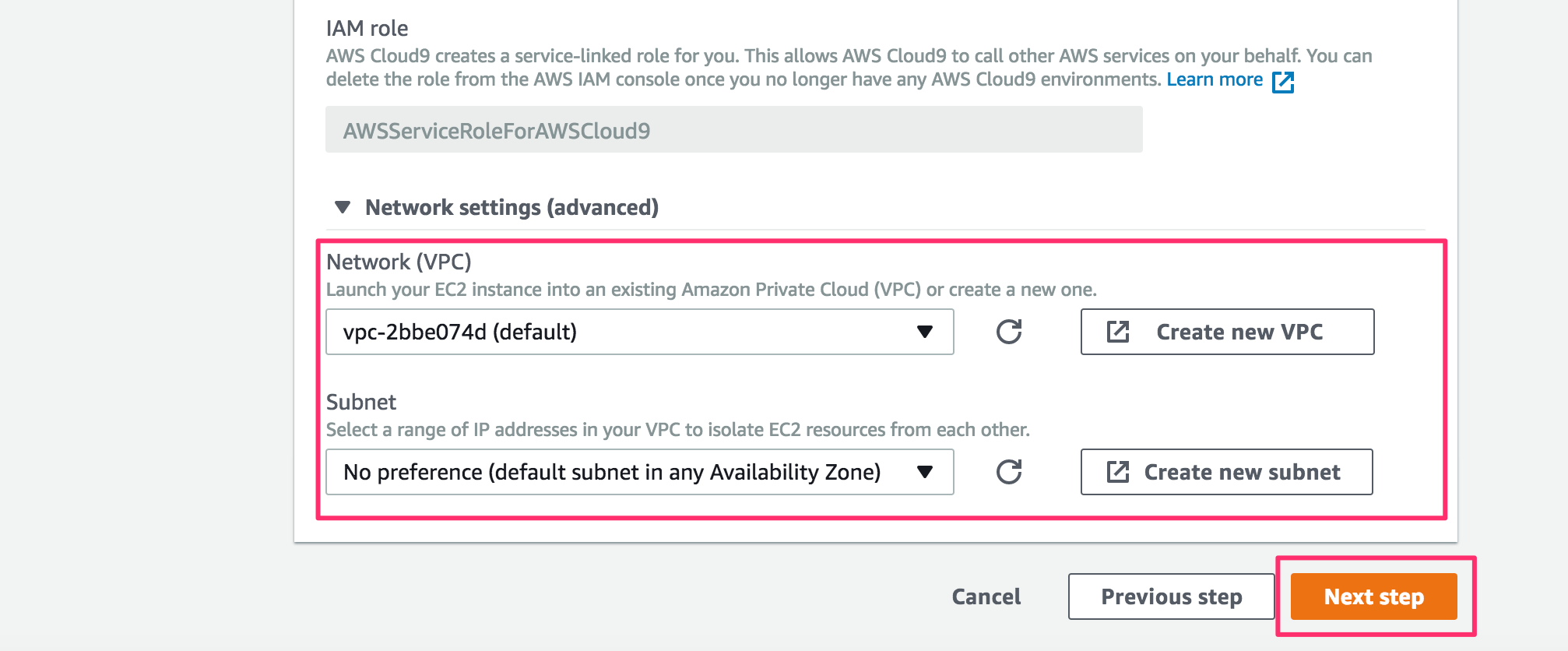Click the Create new VPC button

click(1228, 332)
